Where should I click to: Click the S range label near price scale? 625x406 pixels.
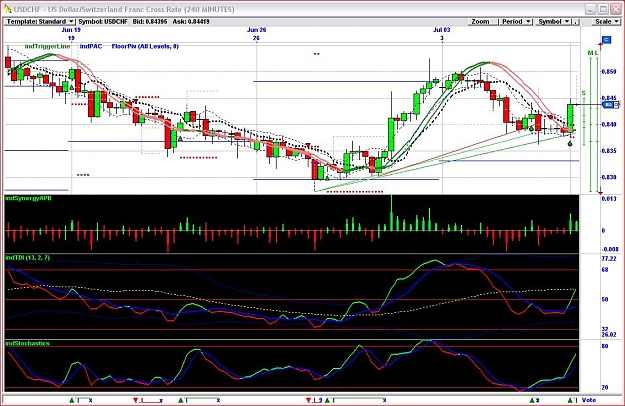583,93
